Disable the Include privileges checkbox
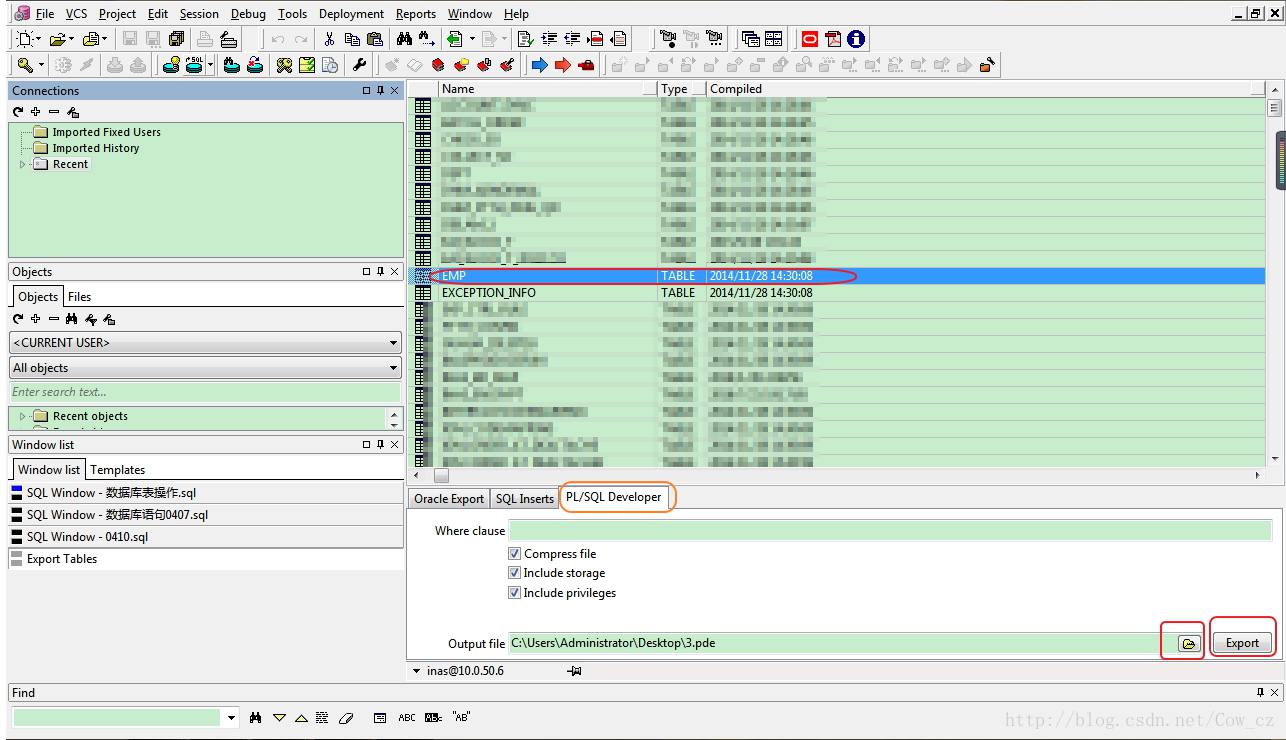The height and width of the screenshot is (740, 1286). click(515, 593)
